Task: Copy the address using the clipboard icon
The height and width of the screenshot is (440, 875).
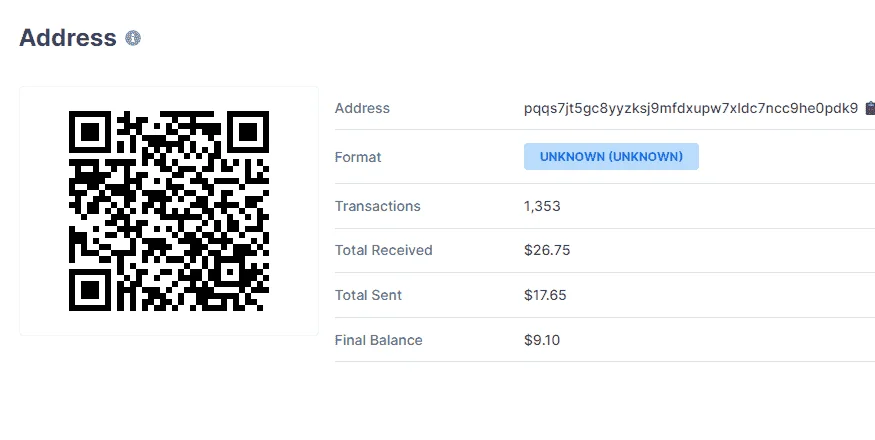Action: coord(870,108)
